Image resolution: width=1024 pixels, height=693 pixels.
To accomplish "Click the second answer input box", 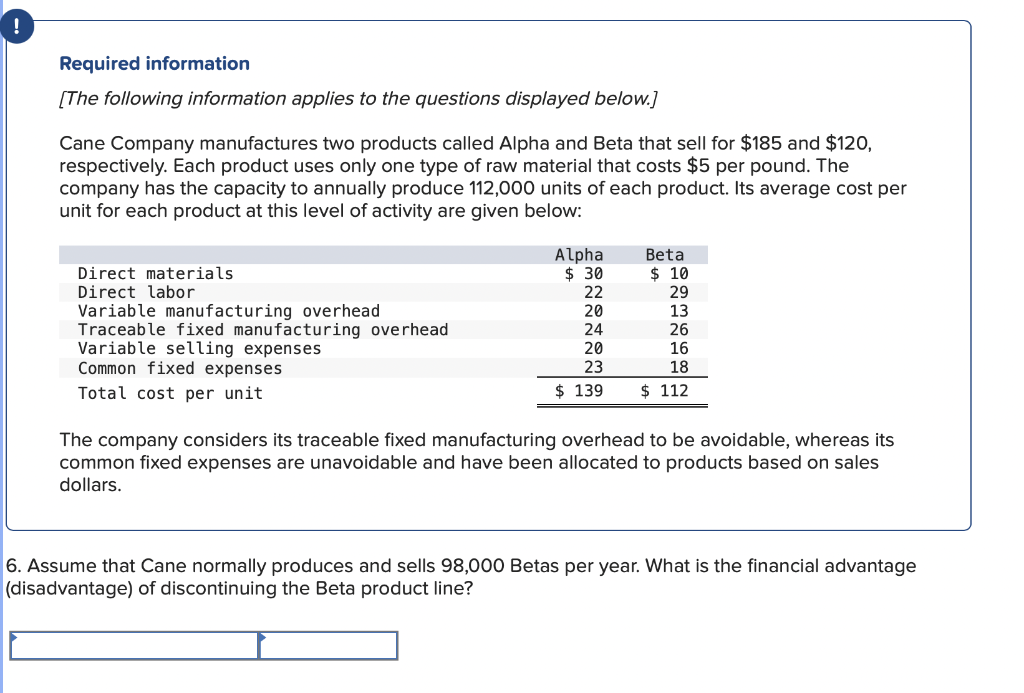I will 330,645.
